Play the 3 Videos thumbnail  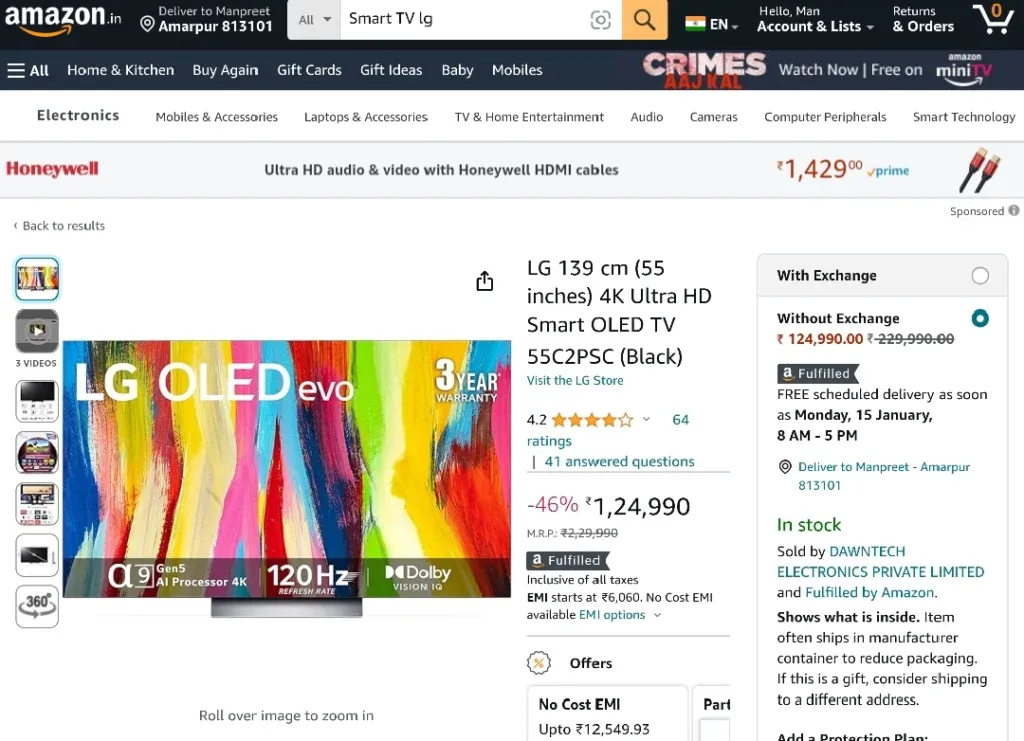[37, 331]
